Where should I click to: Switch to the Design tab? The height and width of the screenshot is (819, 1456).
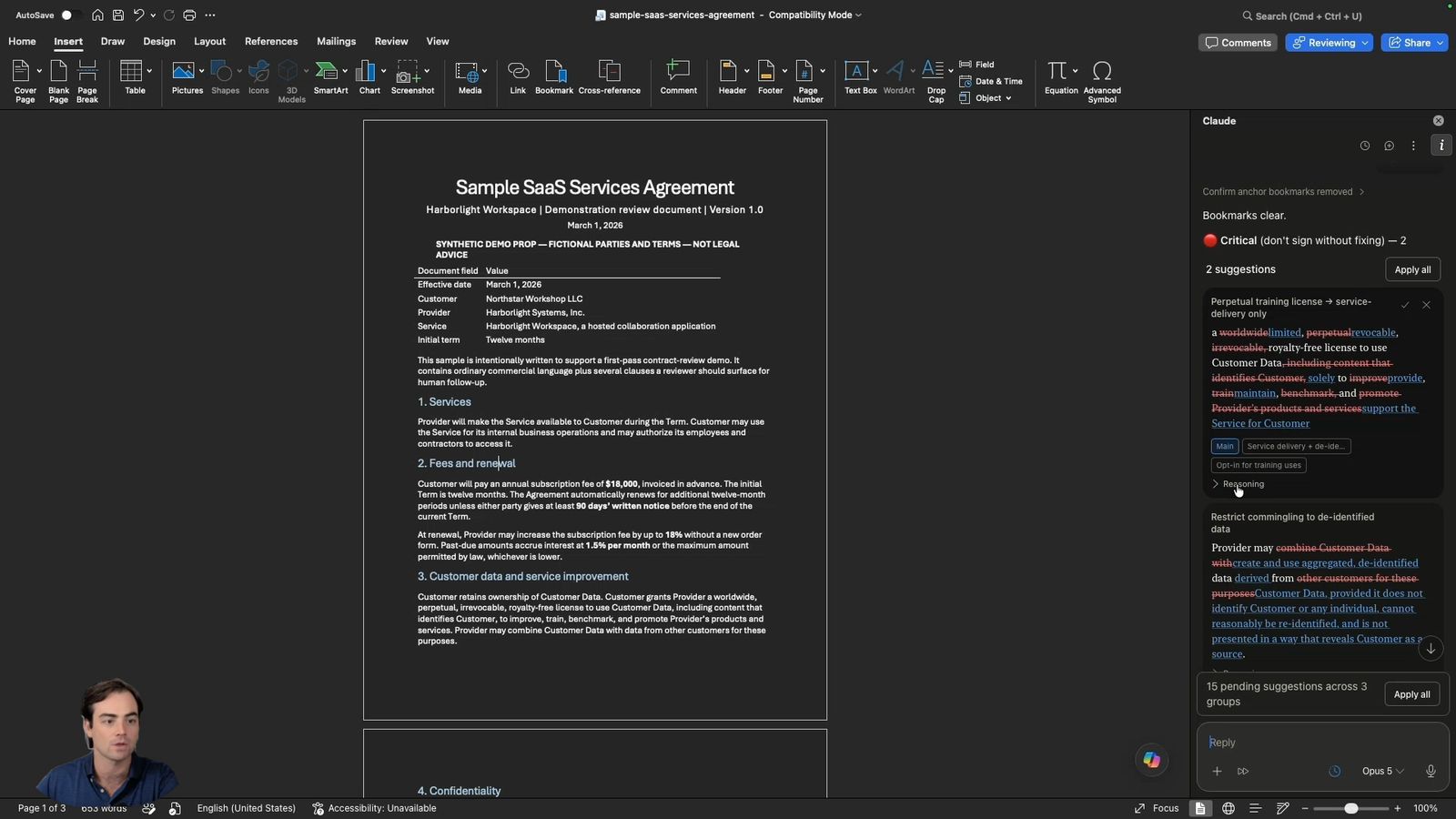coord(159,42)
